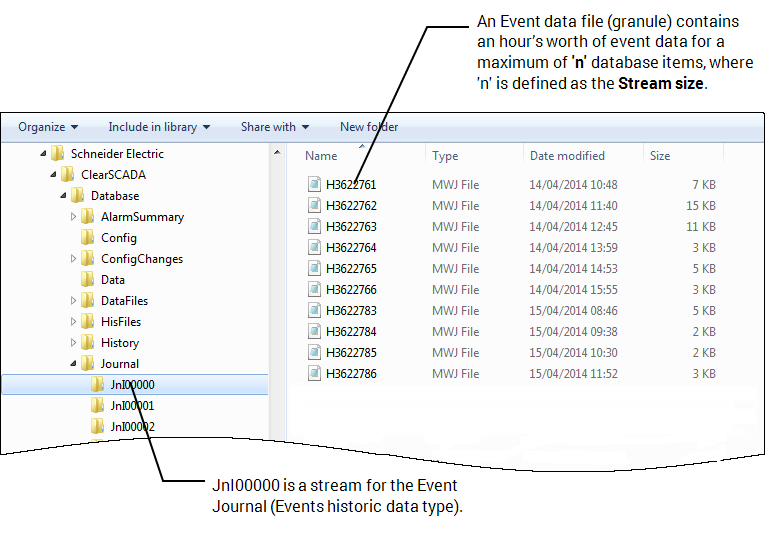Image resolution: width=765 pixels, height=536 pixels.
Task: Select the H3622763 file icon
Action: [x=315, y=227]
